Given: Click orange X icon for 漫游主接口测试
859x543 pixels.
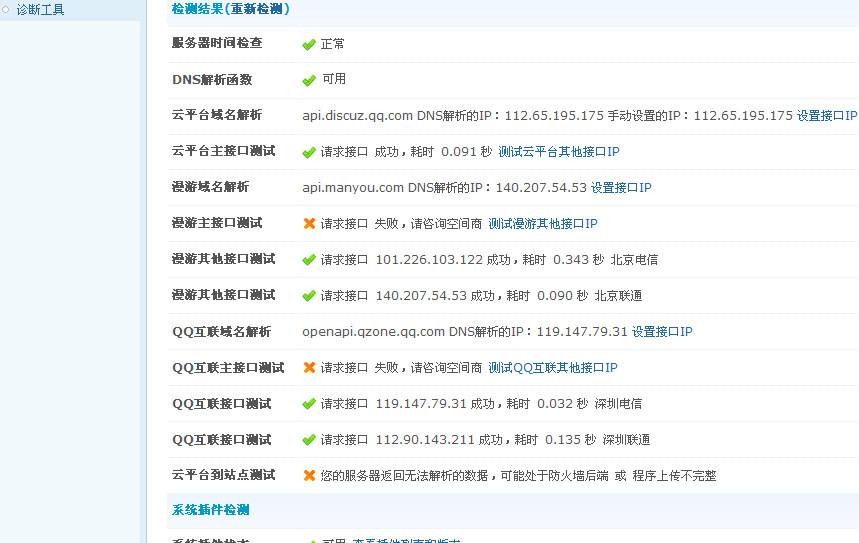Looking at the screenshot, I should coord(309,224).
